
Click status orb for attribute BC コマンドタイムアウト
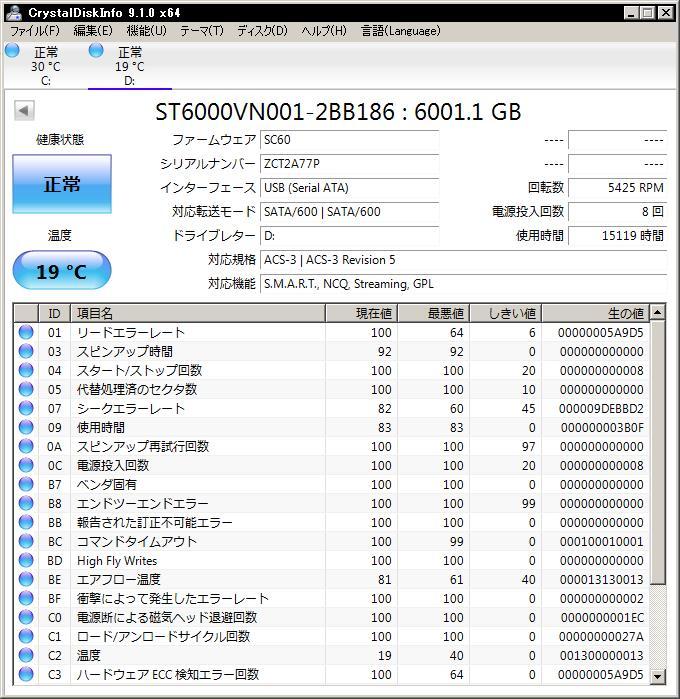coord(26,541)
